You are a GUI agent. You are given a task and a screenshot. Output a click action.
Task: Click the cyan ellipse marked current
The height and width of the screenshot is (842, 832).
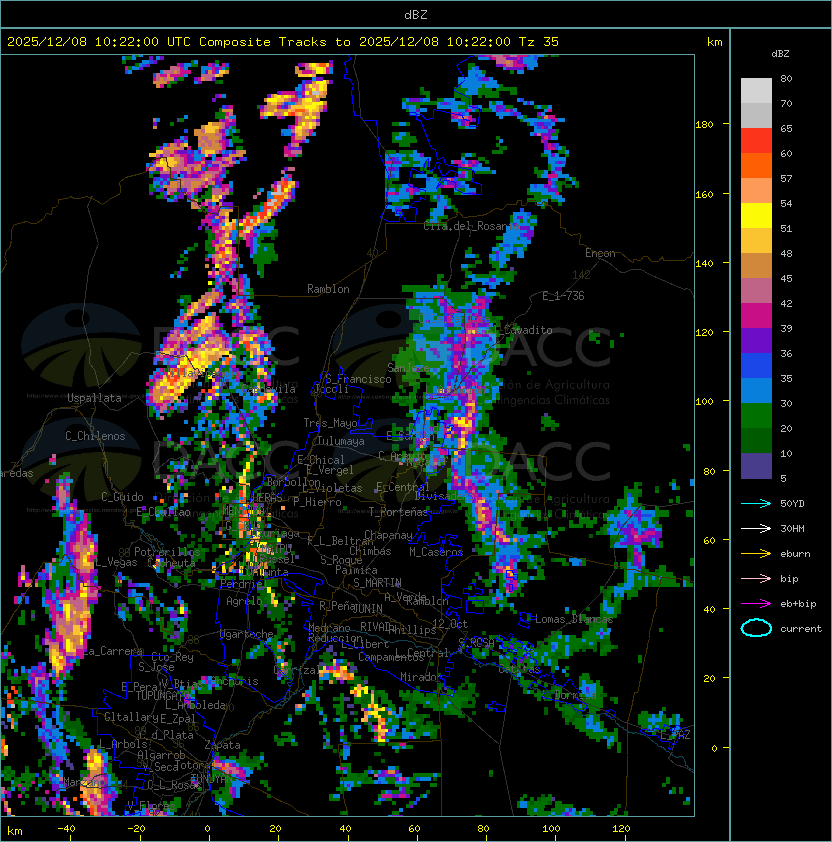[x=756, y=628]
